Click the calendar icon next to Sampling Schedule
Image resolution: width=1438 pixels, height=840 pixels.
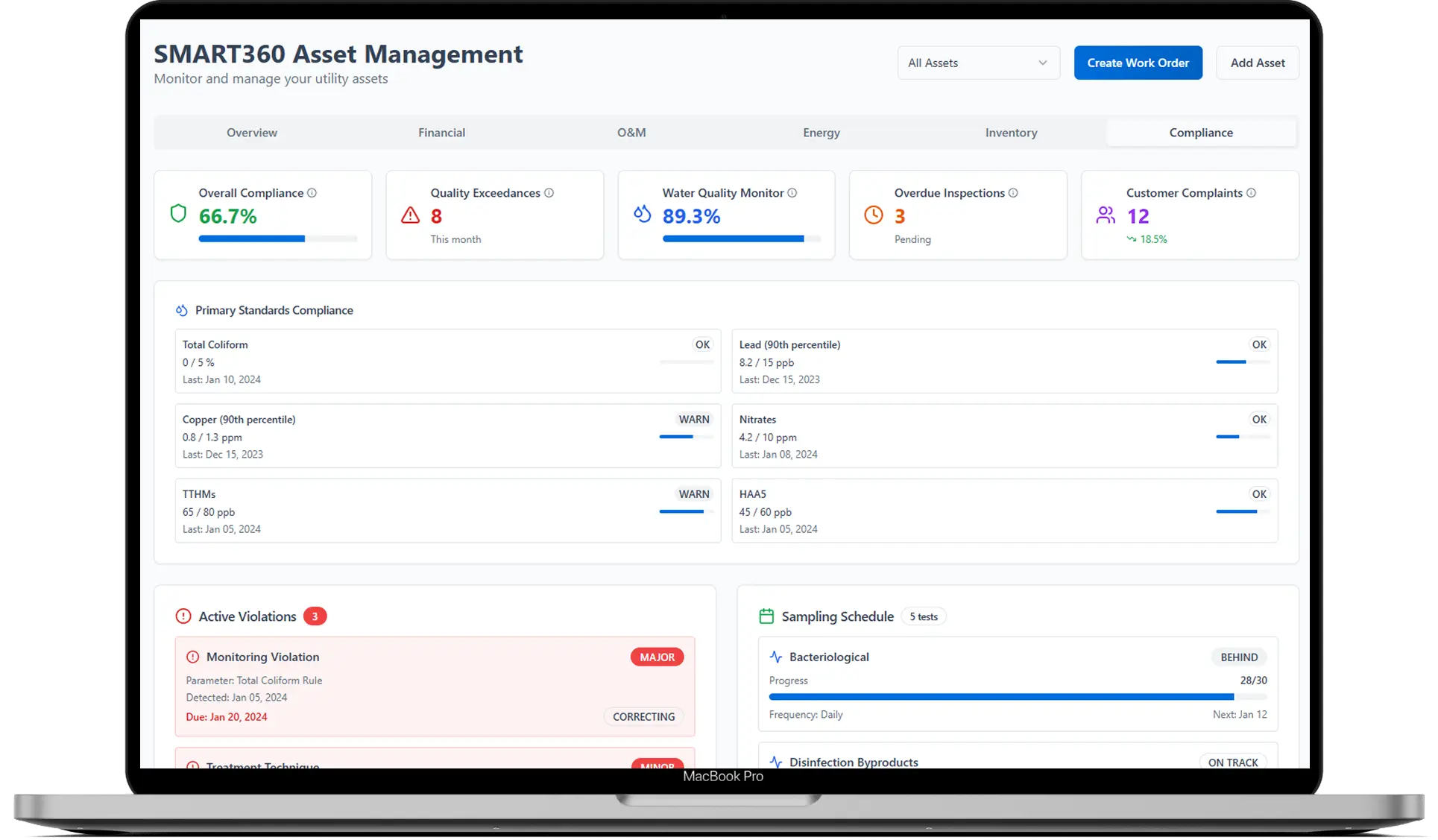767,616
